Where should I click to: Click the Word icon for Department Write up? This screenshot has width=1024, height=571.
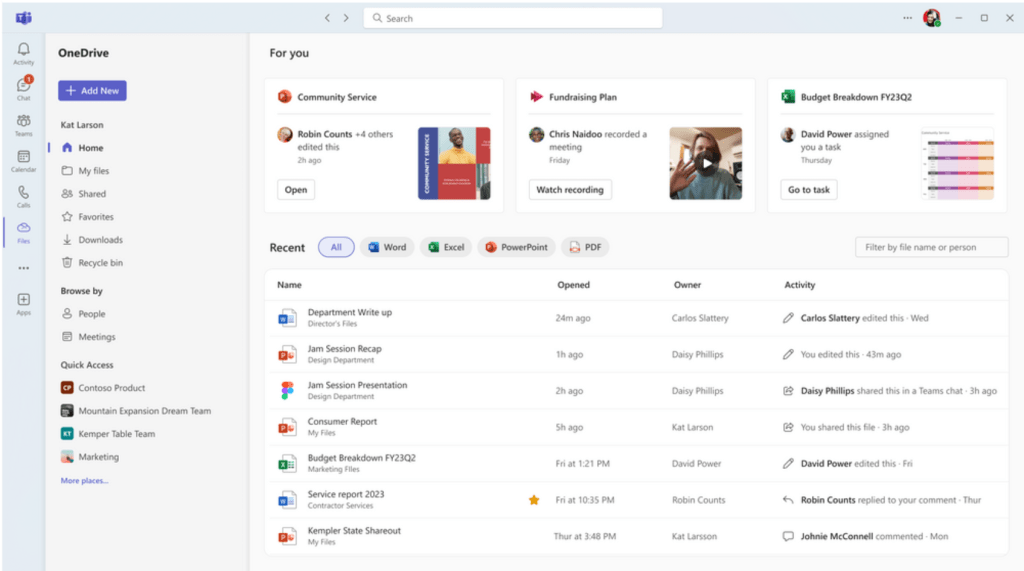[x=287, y=318]
